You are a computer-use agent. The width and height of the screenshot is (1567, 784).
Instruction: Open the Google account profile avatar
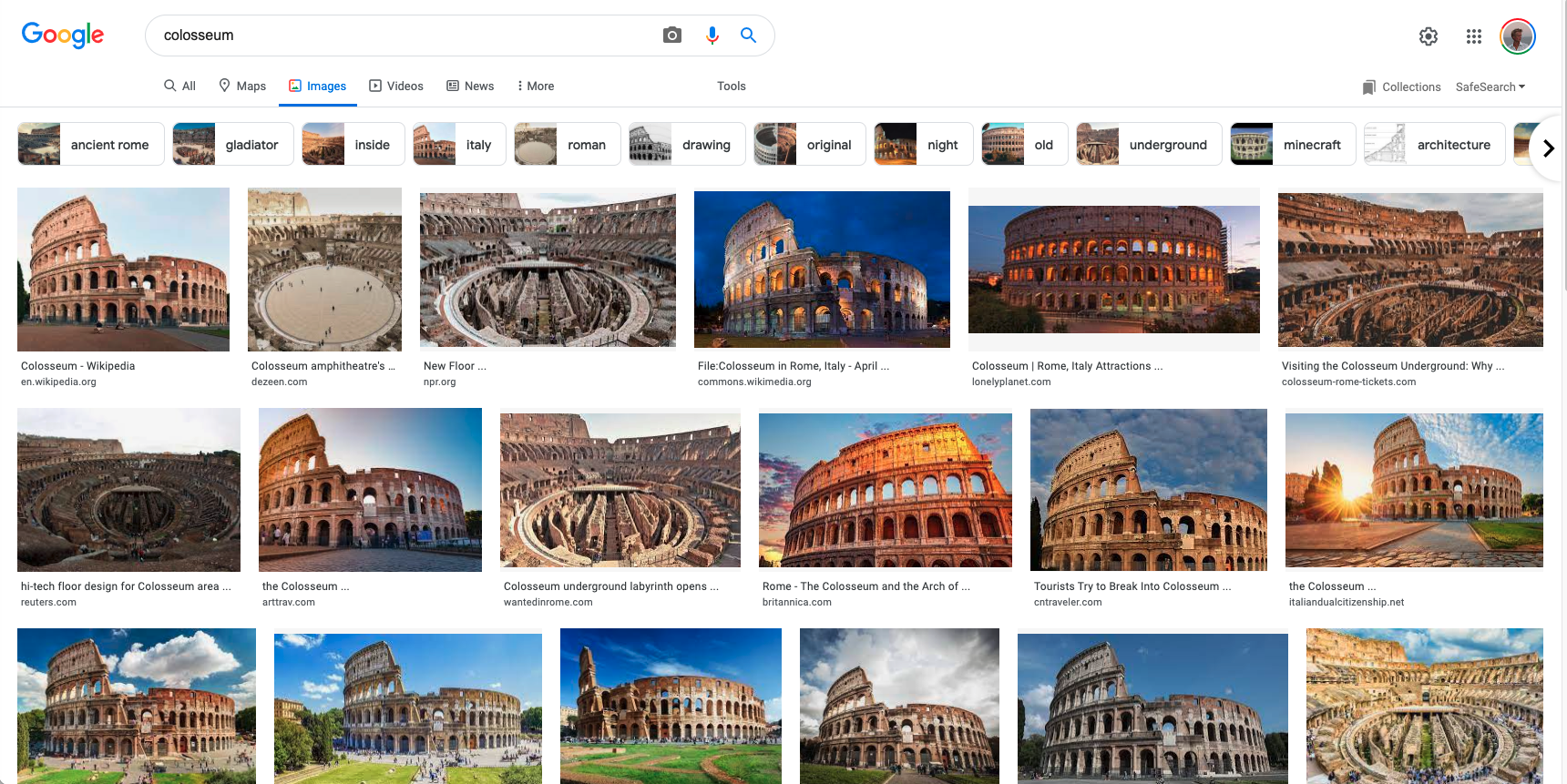(x=1517, y=36)
